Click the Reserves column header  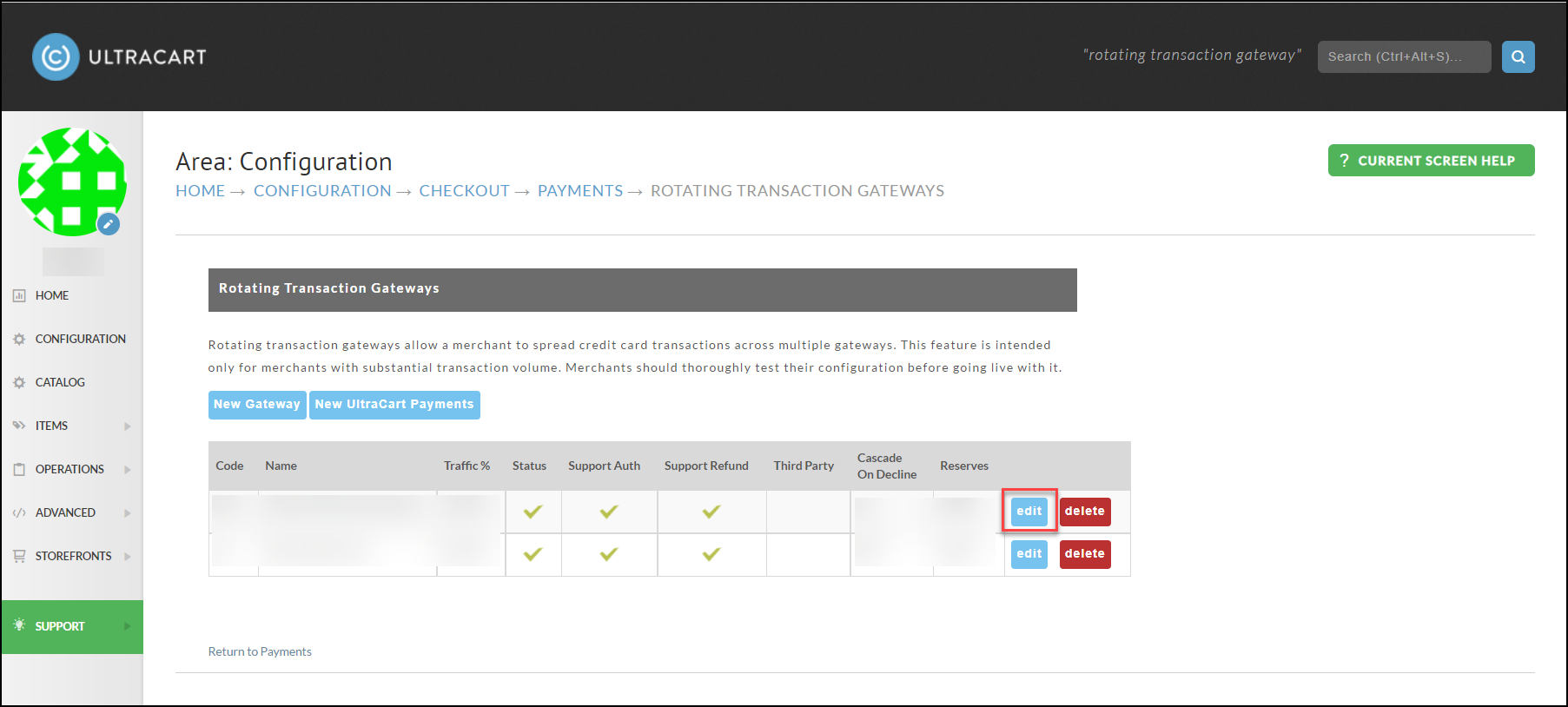pos(964,466)
